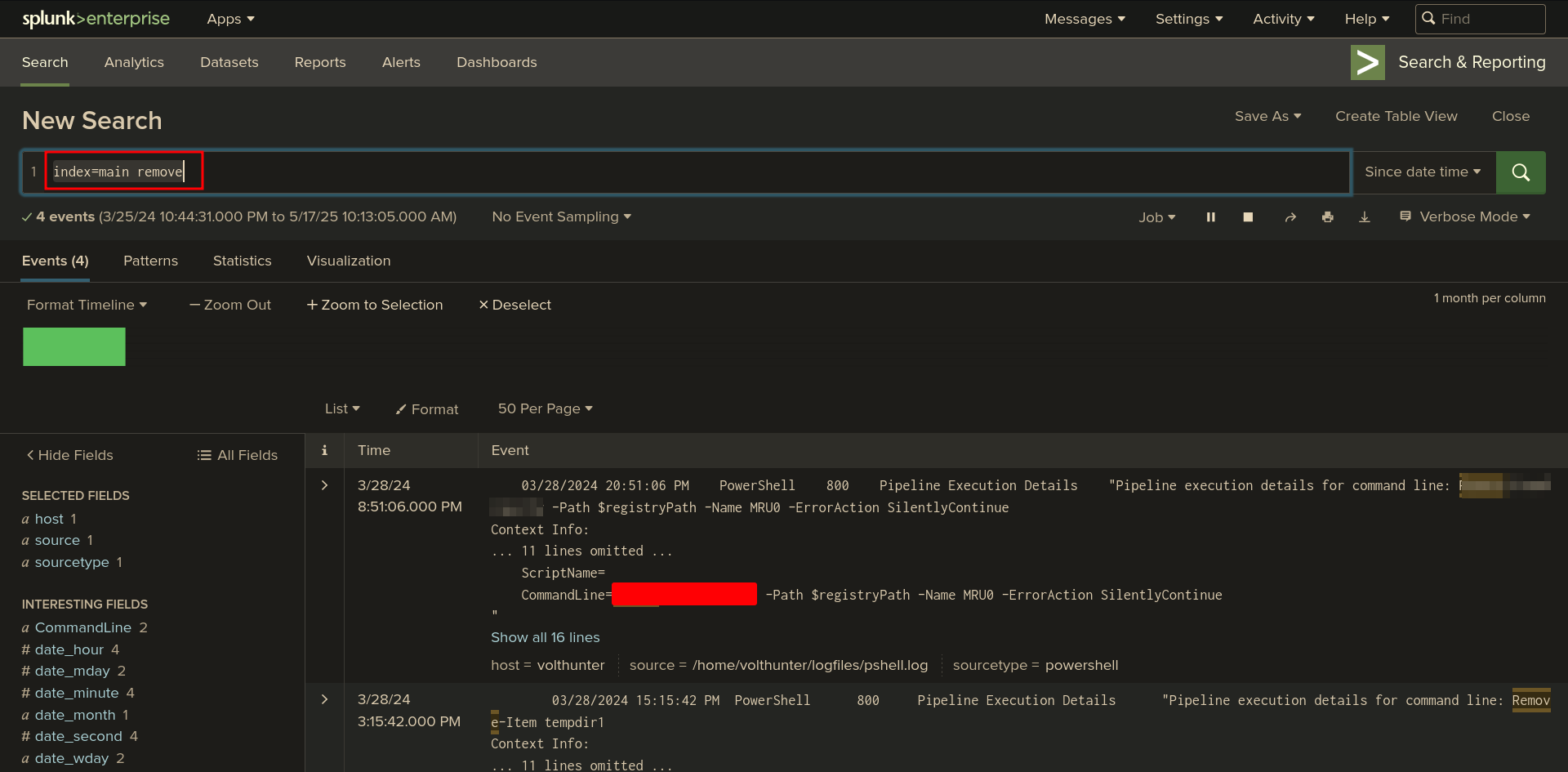This screenshot has width=1568, height=772.
Task: Switch to the Visualization tab
Action: (x=349, y=261)
